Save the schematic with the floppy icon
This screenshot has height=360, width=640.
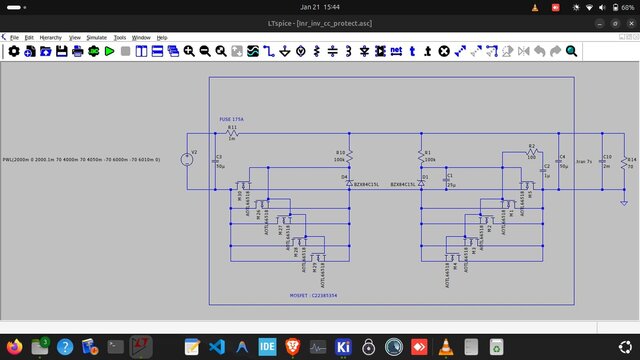pos(62,51)
